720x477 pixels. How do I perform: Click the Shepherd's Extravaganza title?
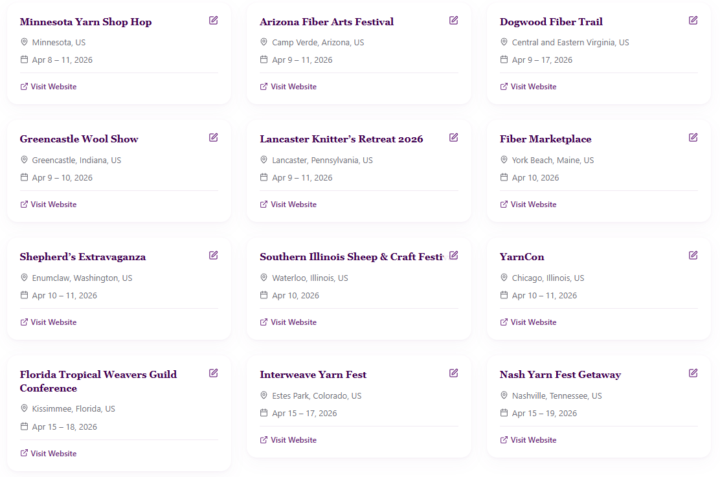click(x=83, y=257)
